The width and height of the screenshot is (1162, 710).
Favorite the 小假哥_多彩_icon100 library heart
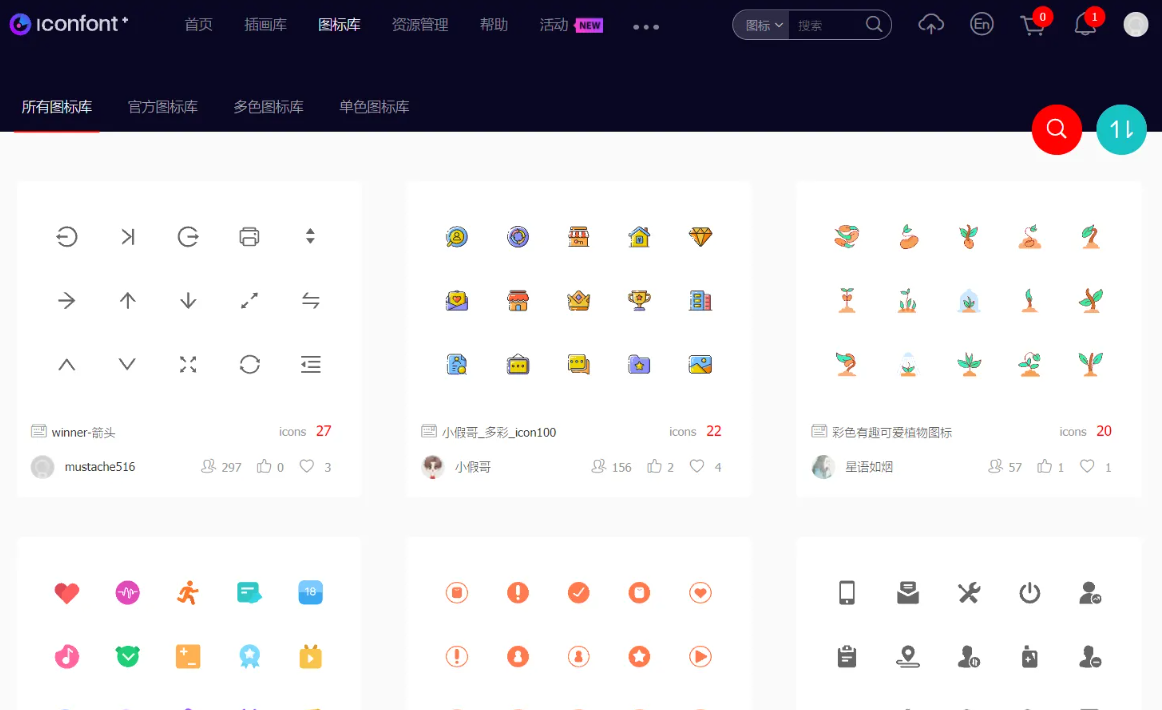click(697, 466)
